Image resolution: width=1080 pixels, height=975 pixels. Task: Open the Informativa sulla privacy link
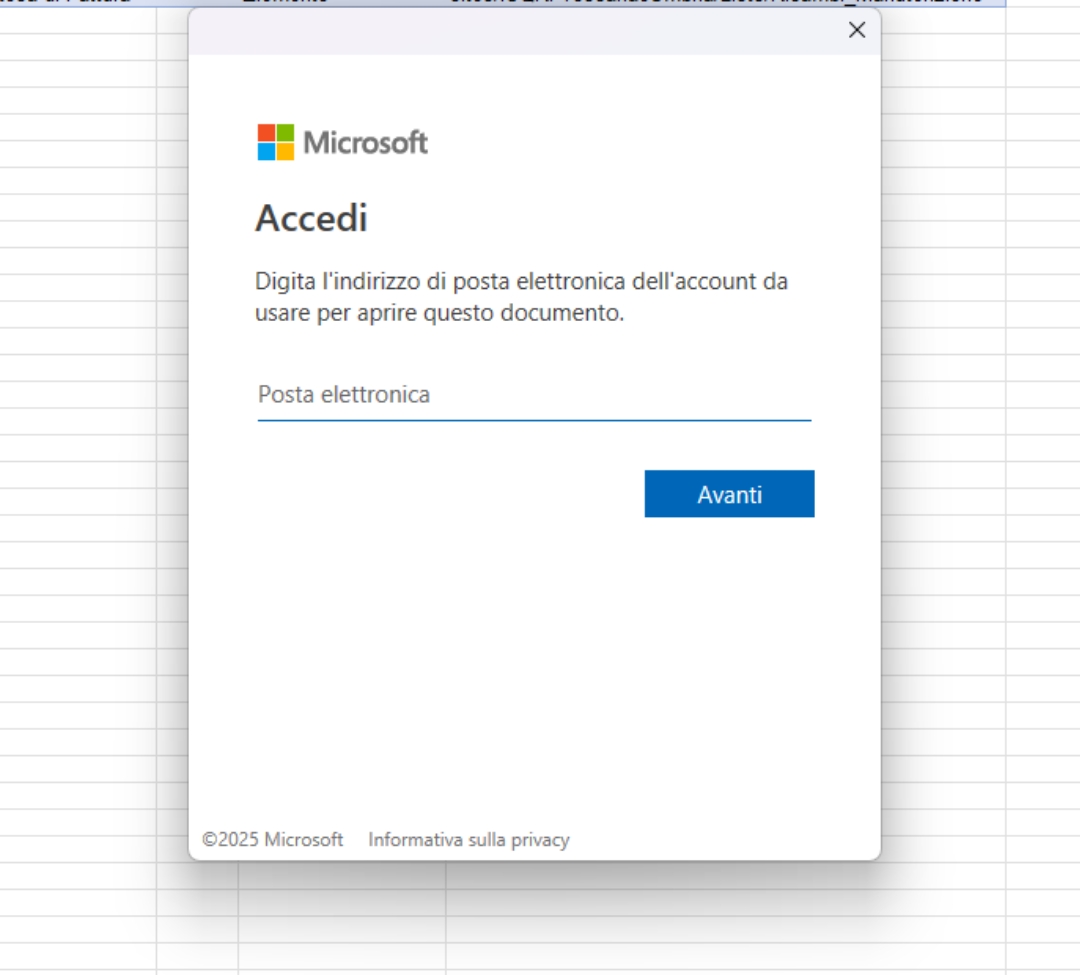tap(469, 840)
